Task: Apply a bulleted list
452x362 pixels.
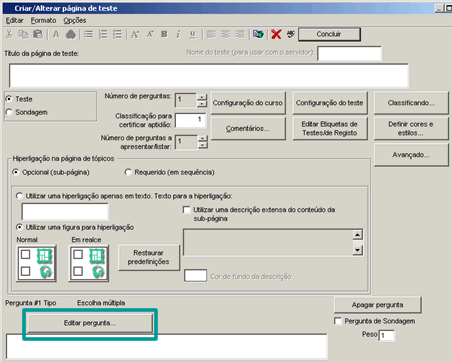Action: pos(89,34)
